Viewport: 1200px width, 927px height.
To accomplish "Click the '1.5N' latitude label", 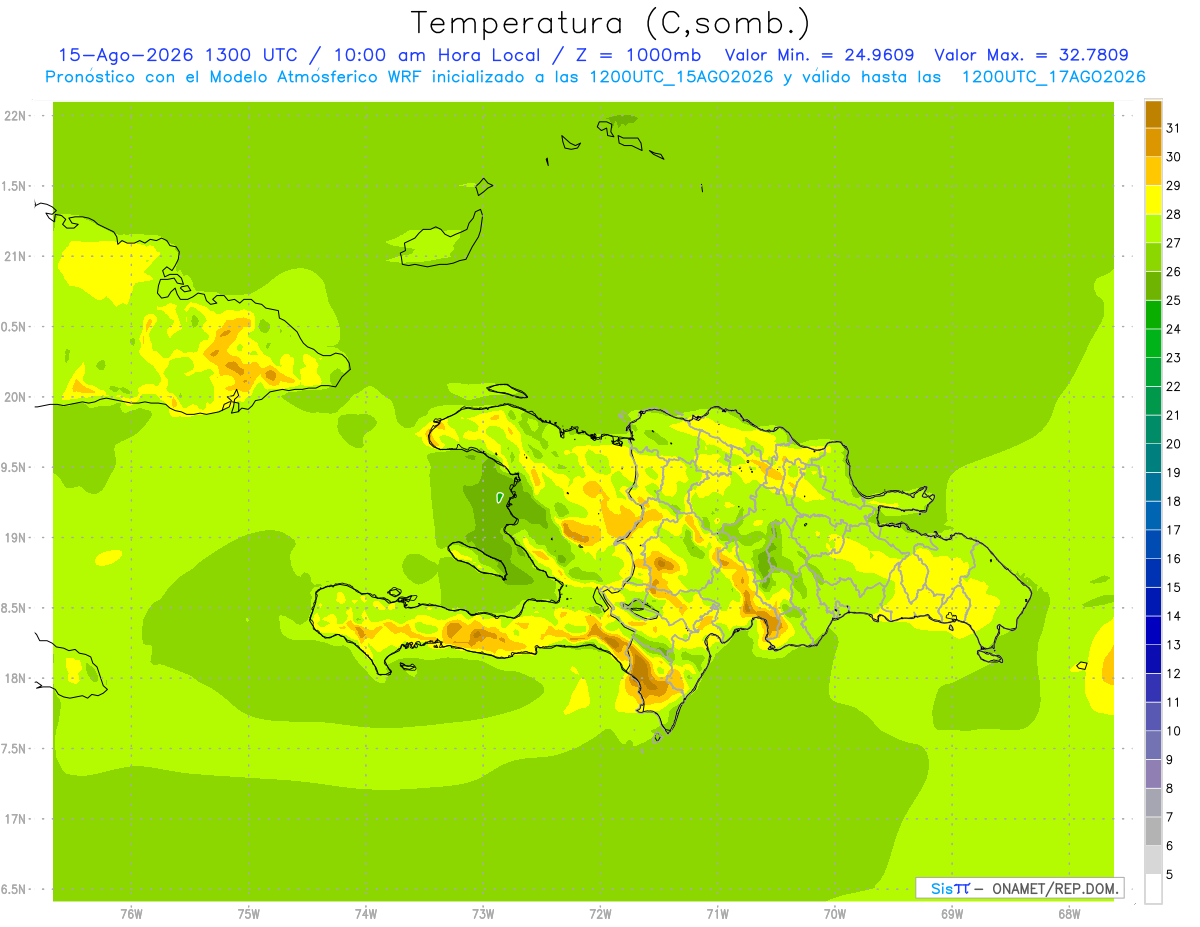I will pos(14,186).
